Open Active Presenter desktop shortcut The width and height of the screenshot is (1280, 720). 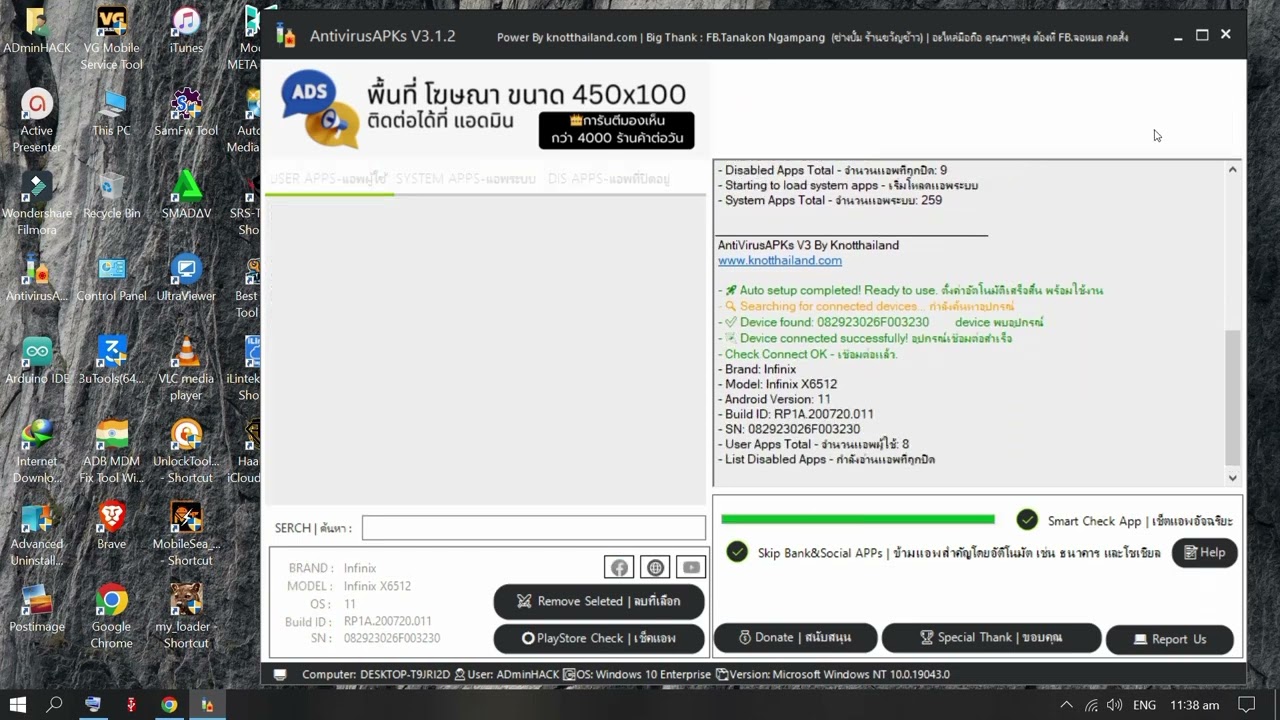37,122
